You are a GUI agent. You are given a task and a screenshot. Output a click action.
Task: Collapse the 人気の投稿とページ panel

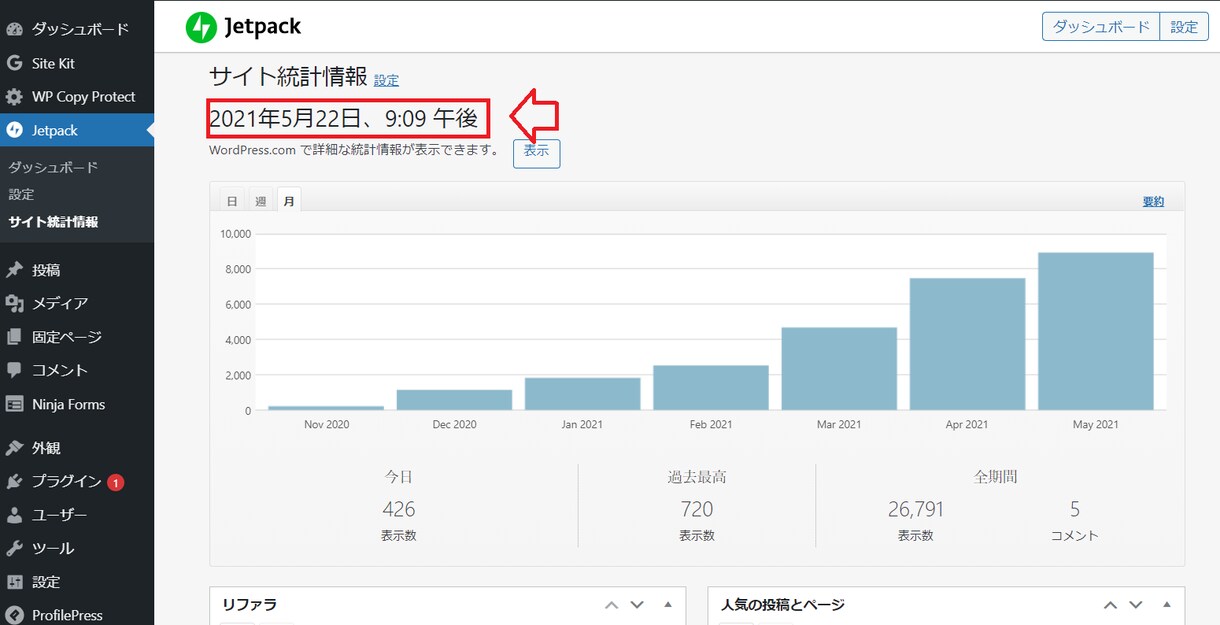(x=1167, y=605)
